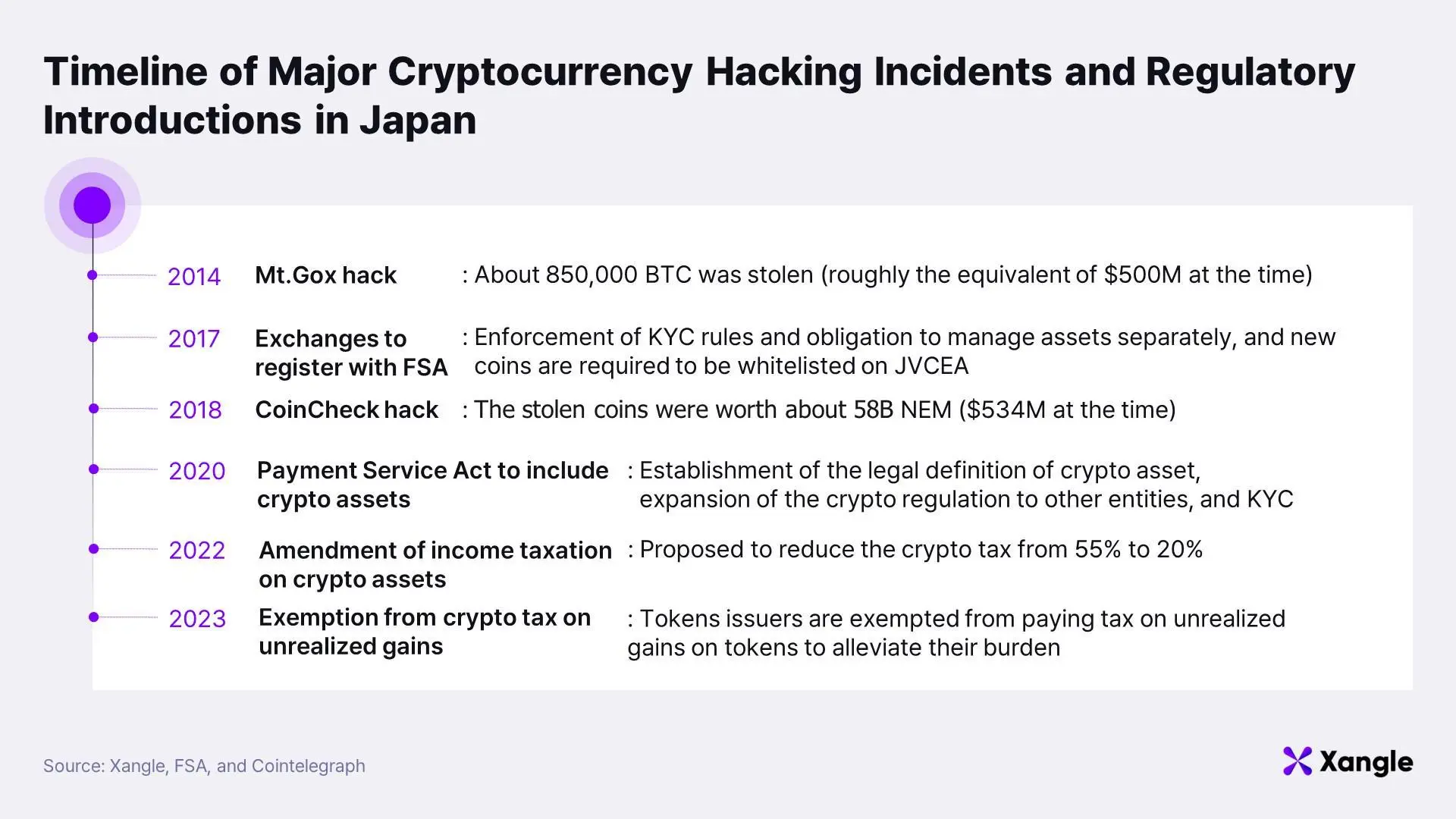1456x819 pixels.
Task: Click Exchanges to register with FSA heading
Action: [x=351, y=353]
